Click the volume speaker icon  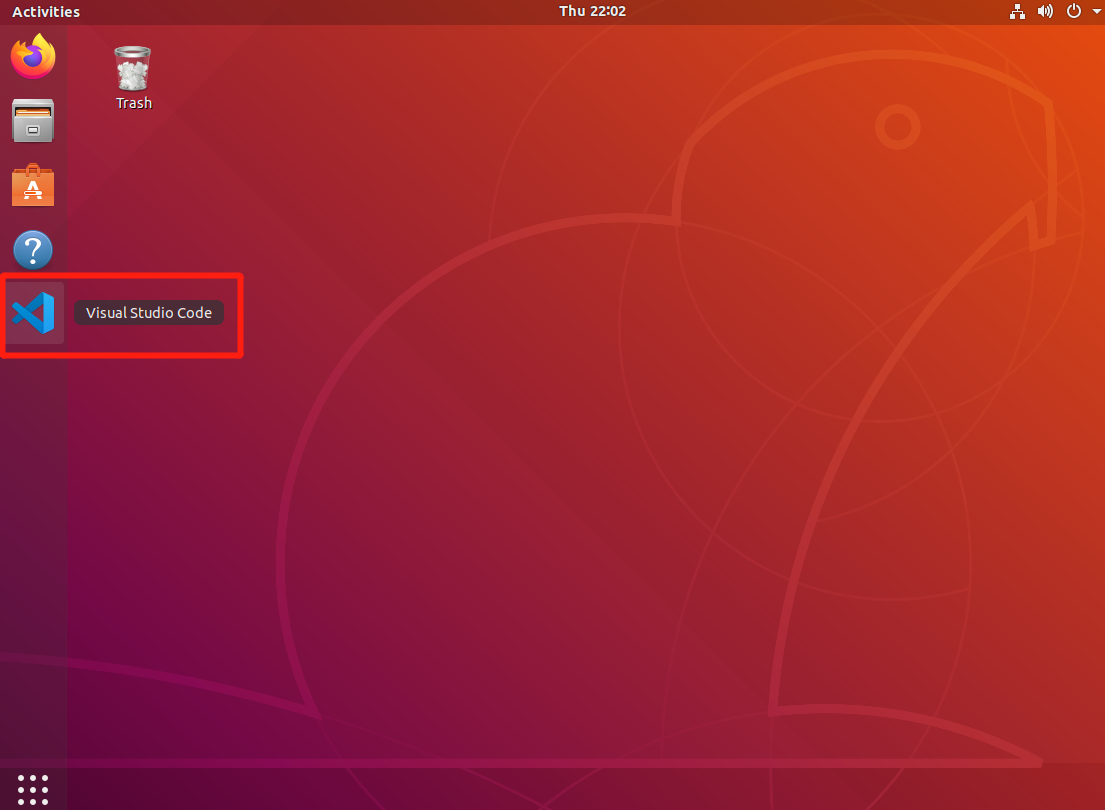click(x=1045, y=11)
